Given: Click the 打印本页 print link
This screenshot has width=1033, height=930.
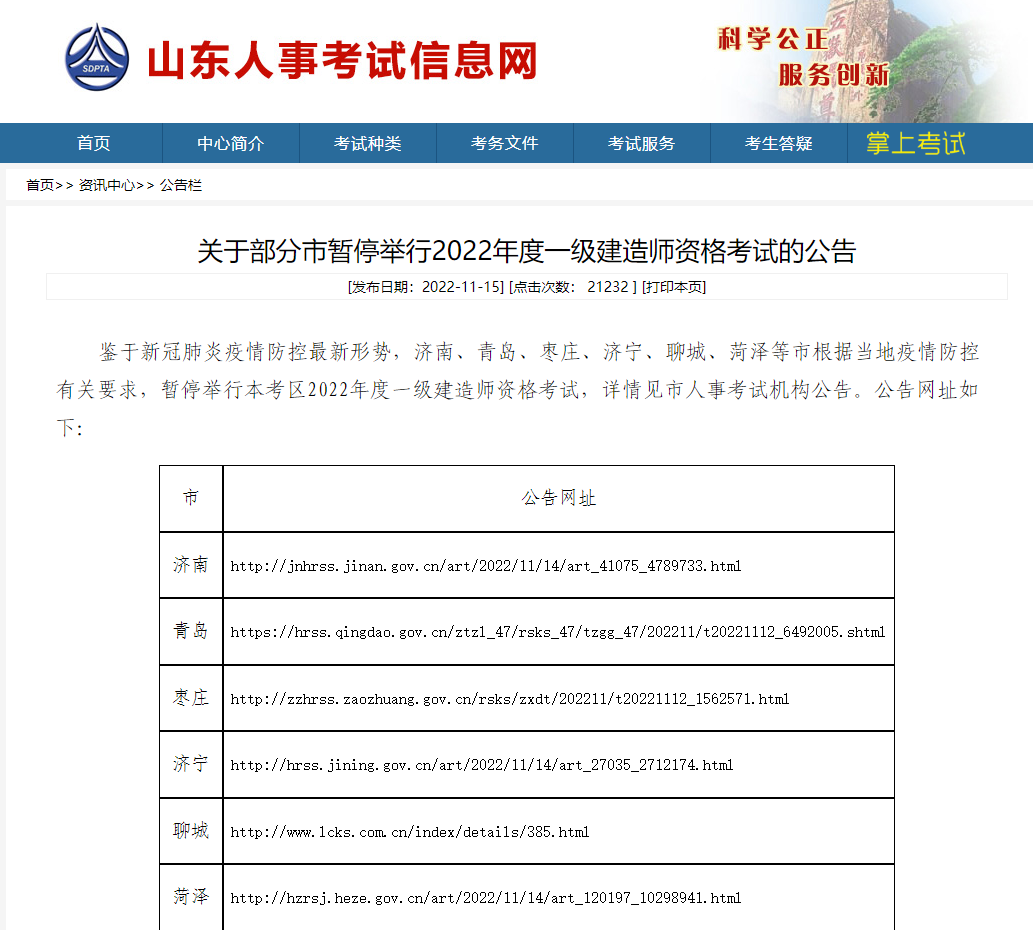Looking at the screenshot, I should (x=674, y=287).
